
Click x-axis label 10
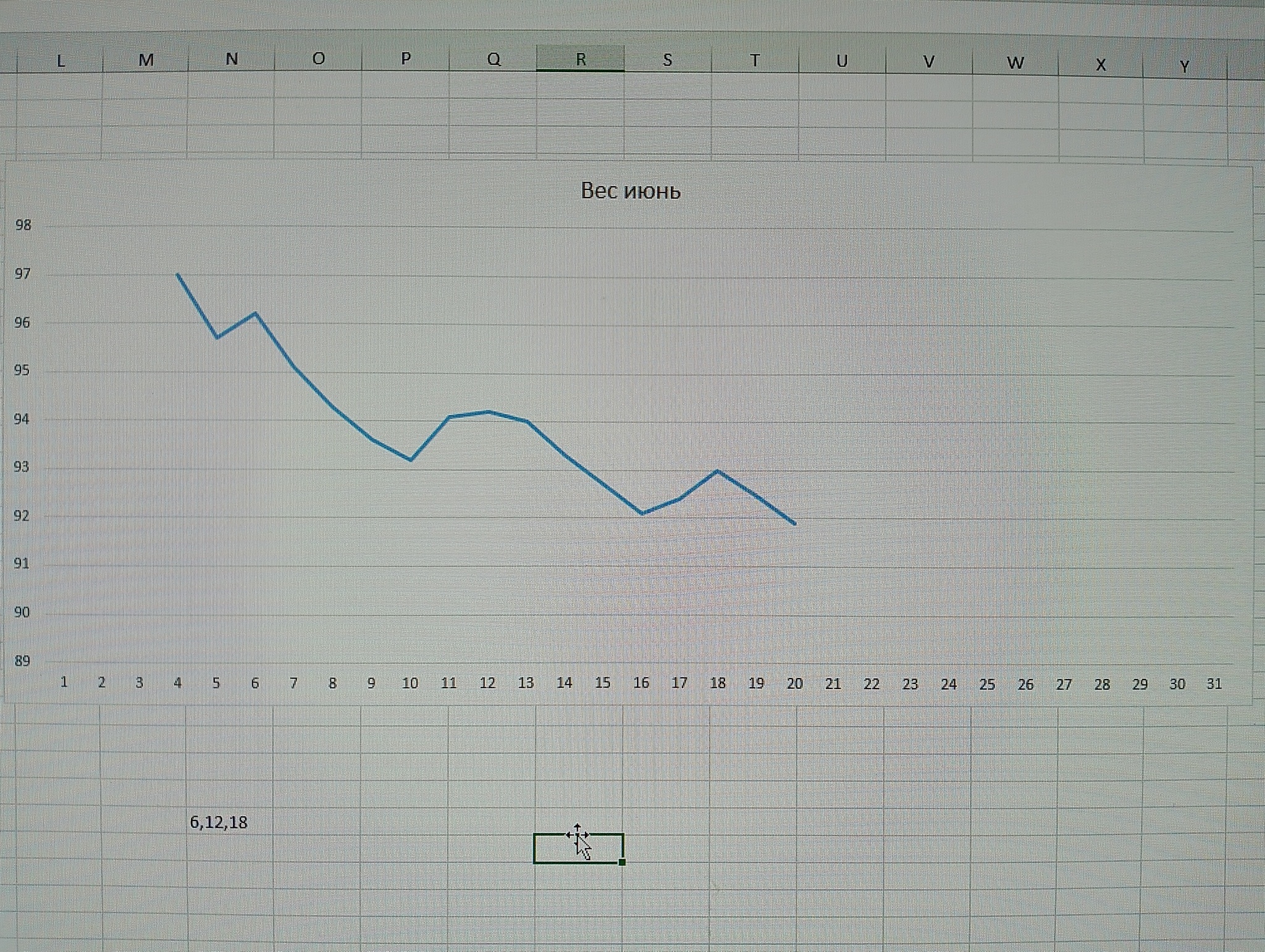410,683
